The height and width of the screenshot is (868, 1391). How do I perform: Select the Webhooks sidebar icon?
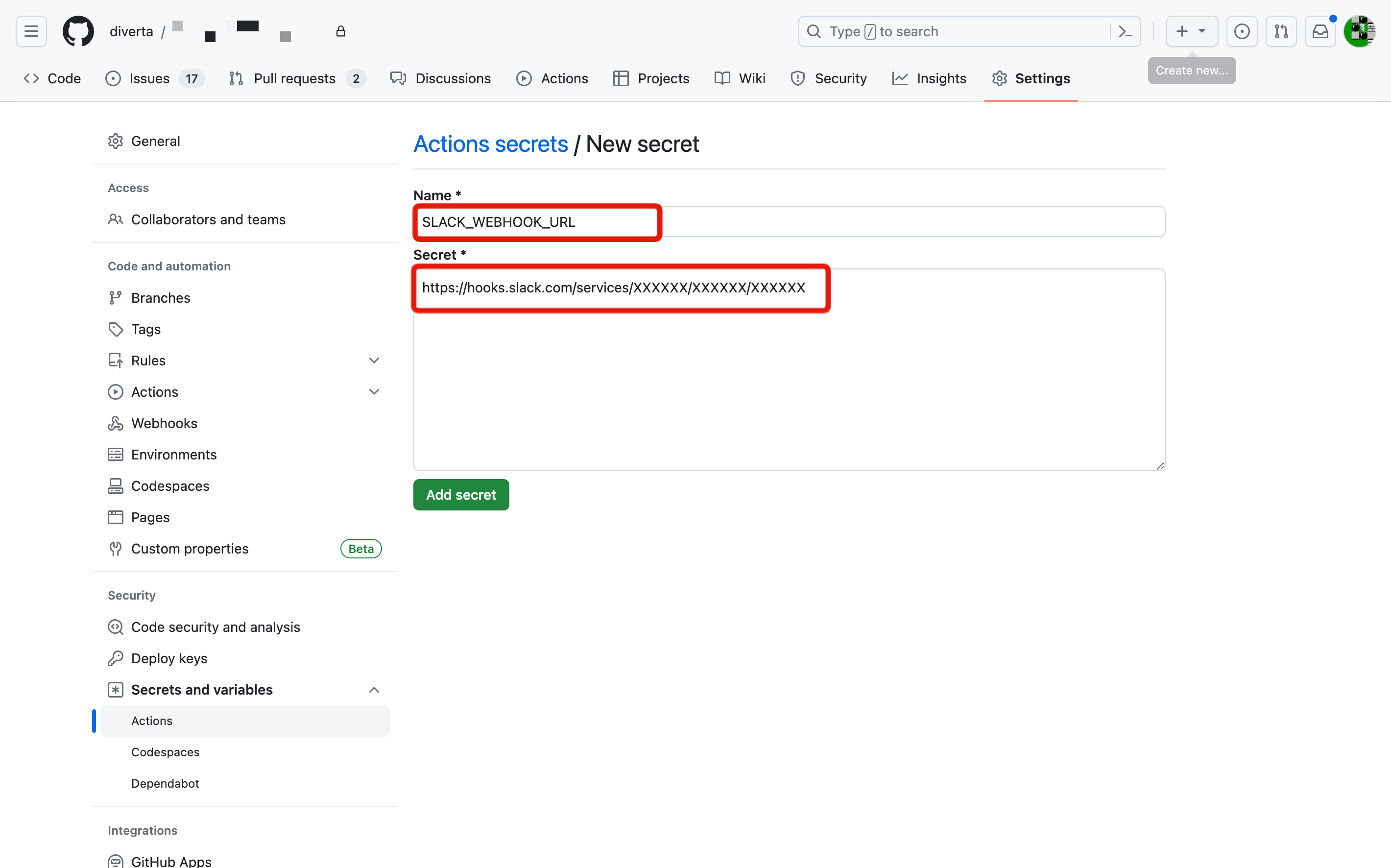(115, 423)
